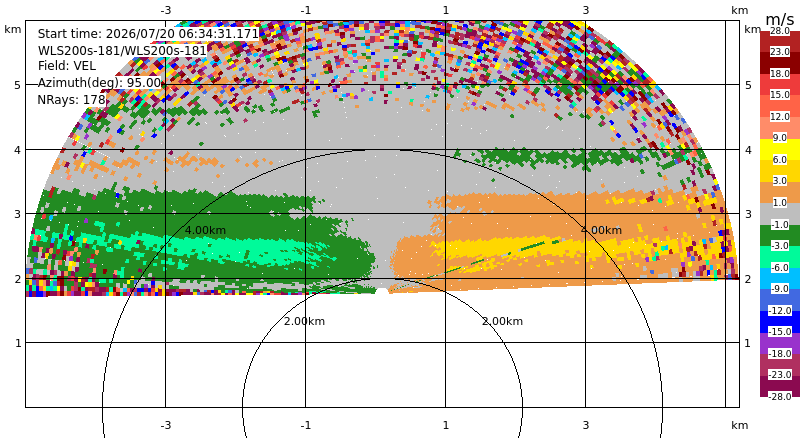
Task: Click the right 2.00km range ring label
Action: (503, 321)
